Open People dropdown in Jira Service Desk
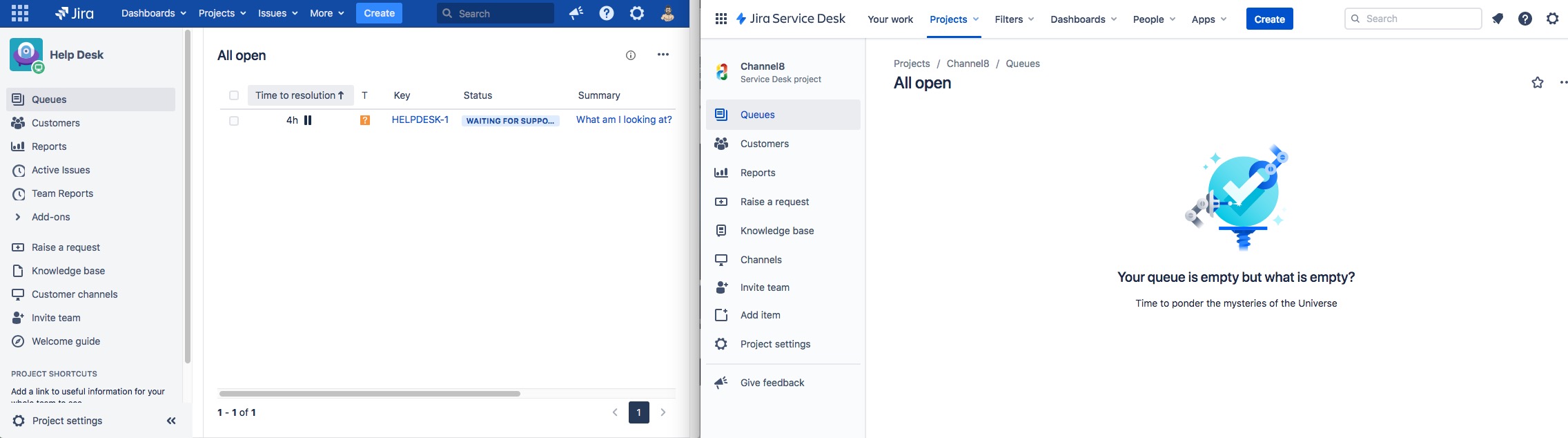 click(1155, 19)
